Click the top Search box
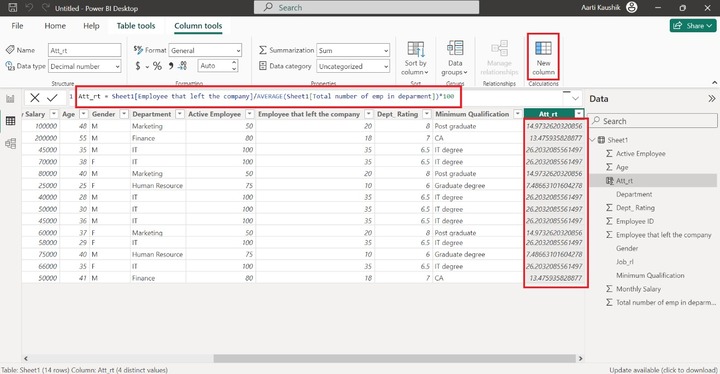 tap(366, 7)
